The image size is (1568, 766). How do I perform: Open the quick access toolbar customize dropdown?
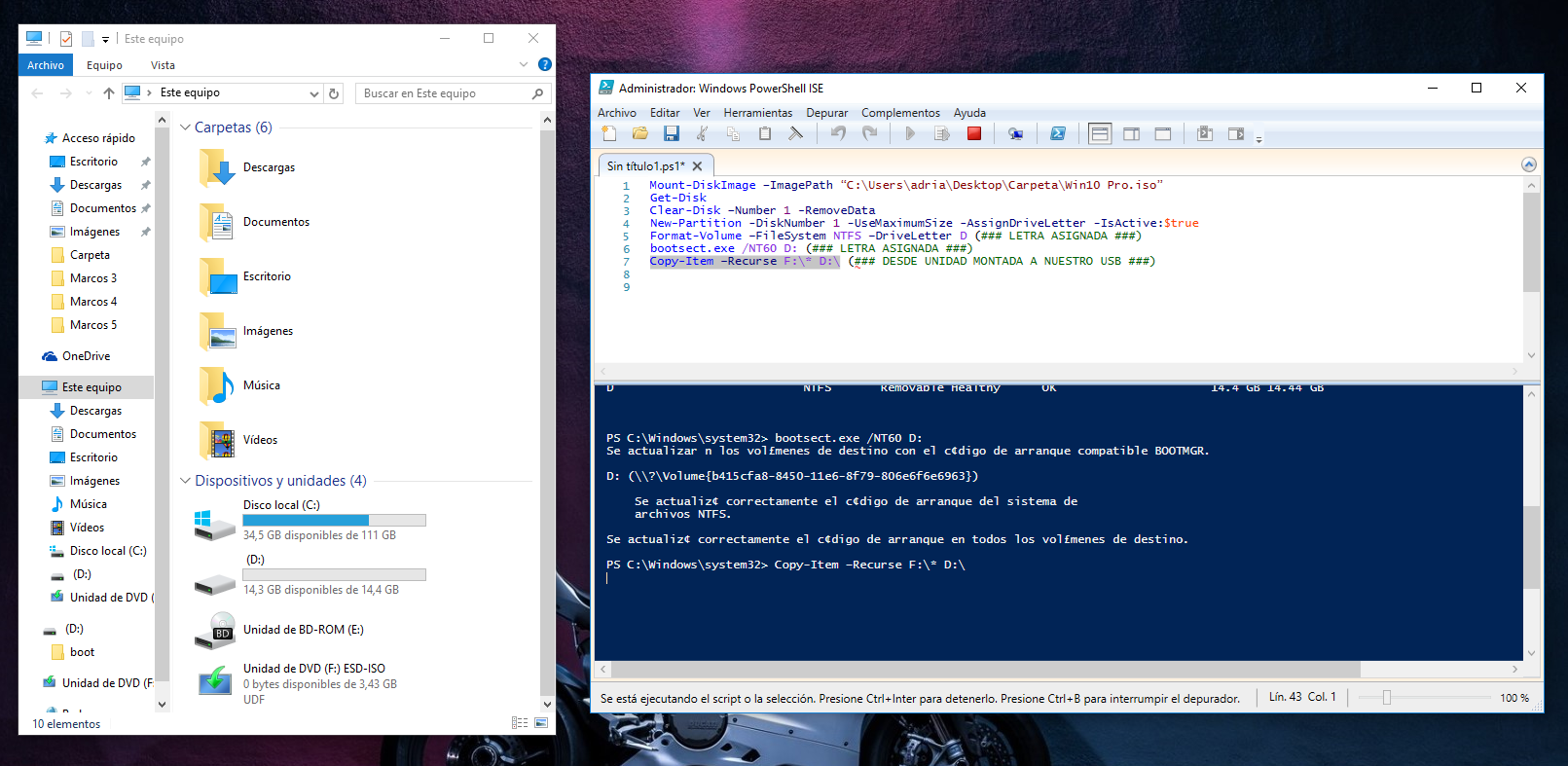tap(105, 40)
